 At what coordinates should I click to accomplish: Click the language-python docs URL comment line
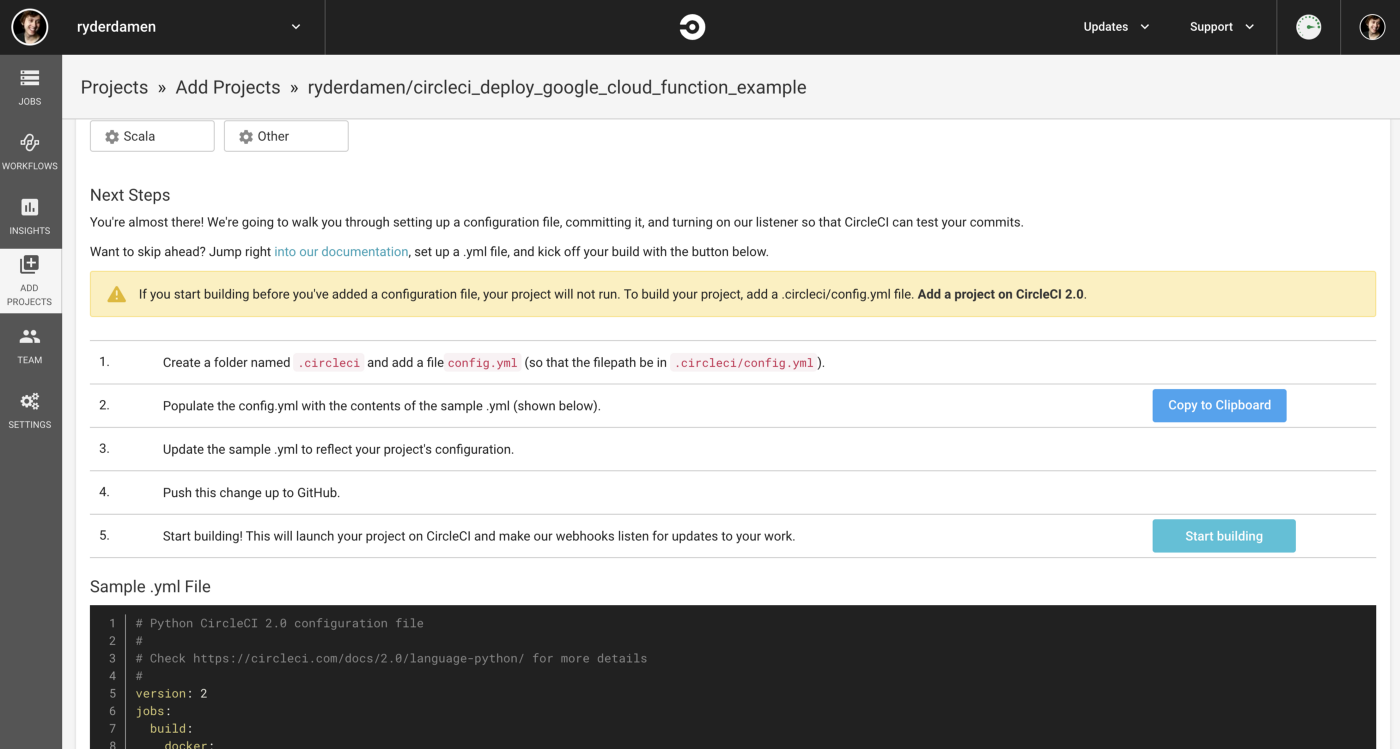(x=391, y=658)
